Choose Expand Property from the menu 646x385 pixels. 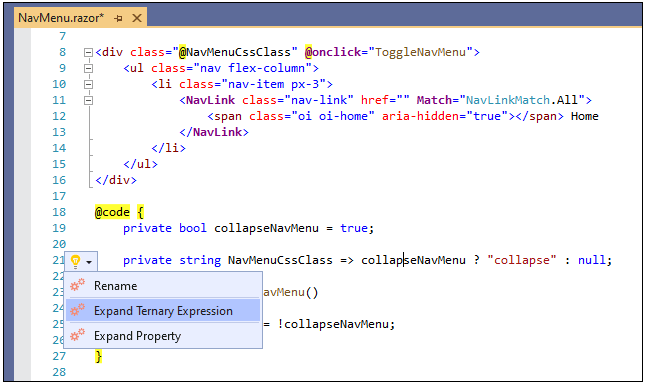pos(163,336)
